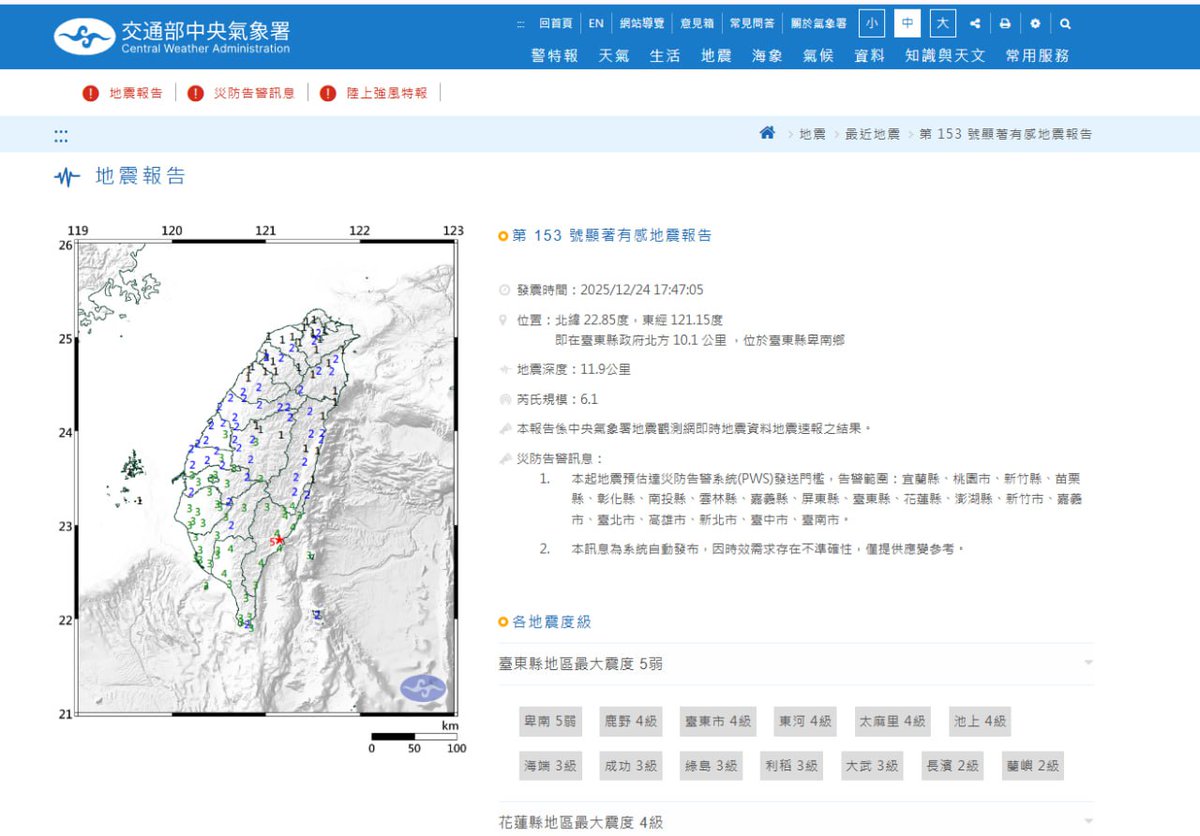Open the 地震 menu
Viewport: 1200px width, 836px height.
pos(716,56)
